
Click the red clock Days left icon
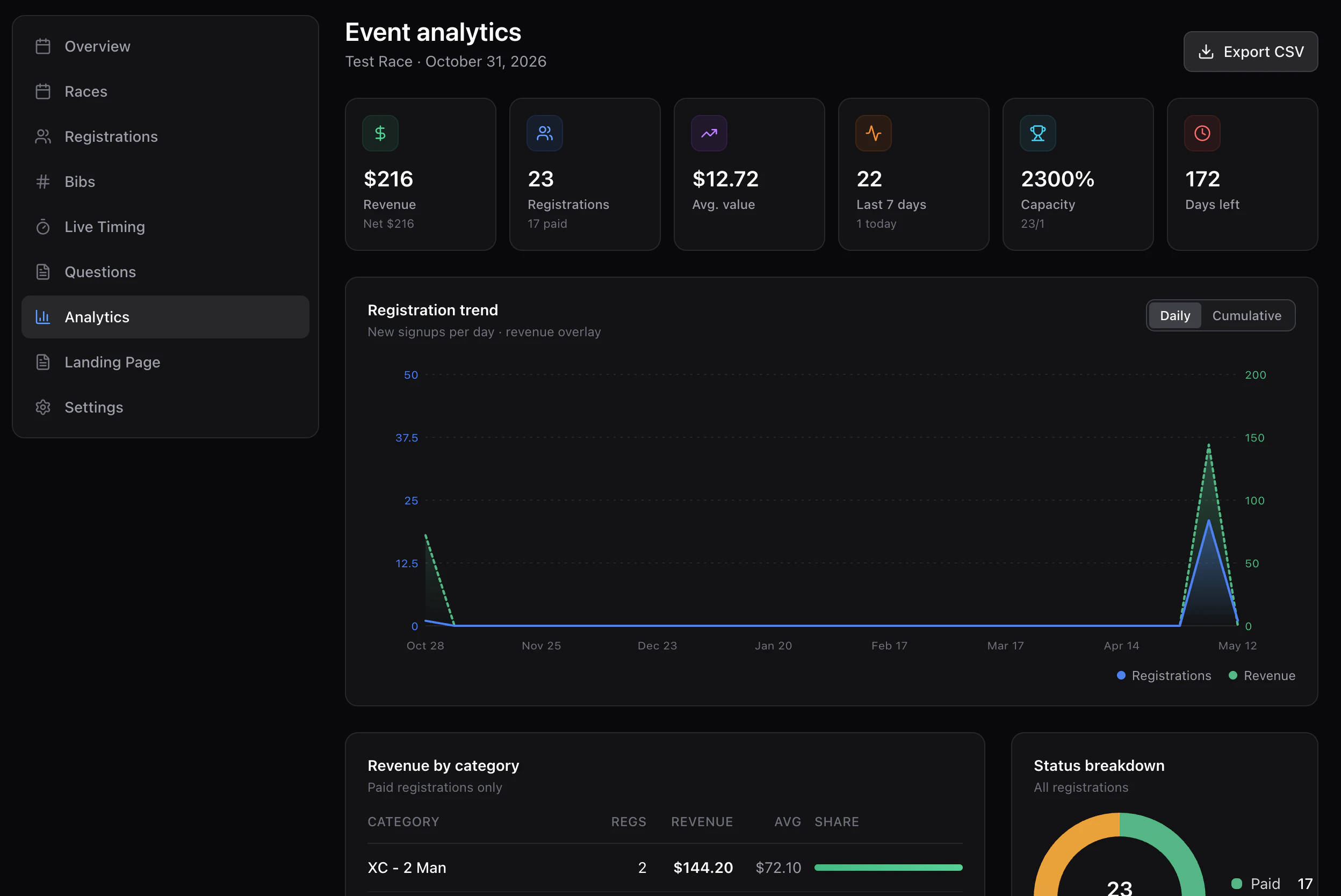click(1202, 133)
